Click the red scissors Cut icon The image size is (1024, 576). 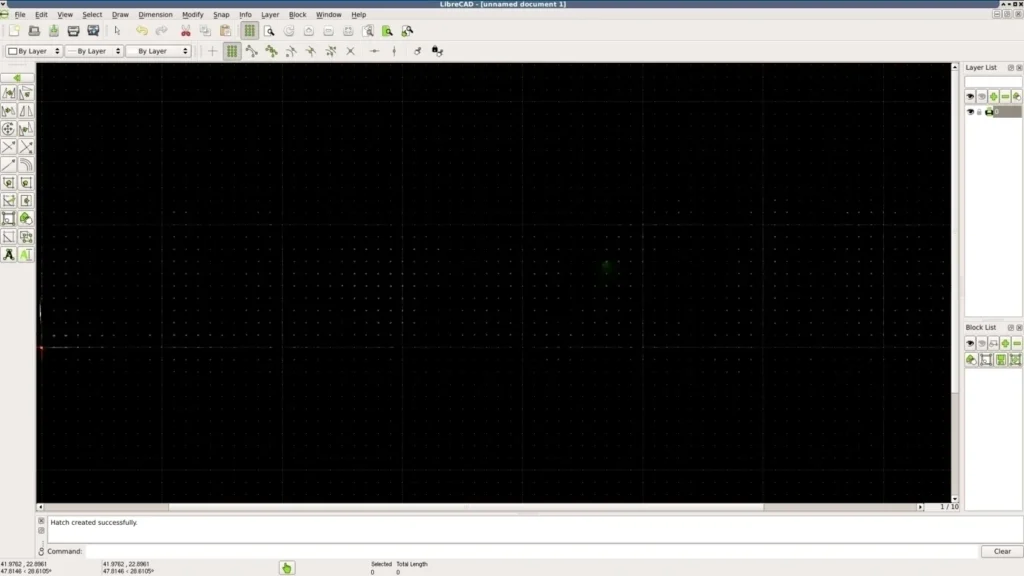pos(185,31)
